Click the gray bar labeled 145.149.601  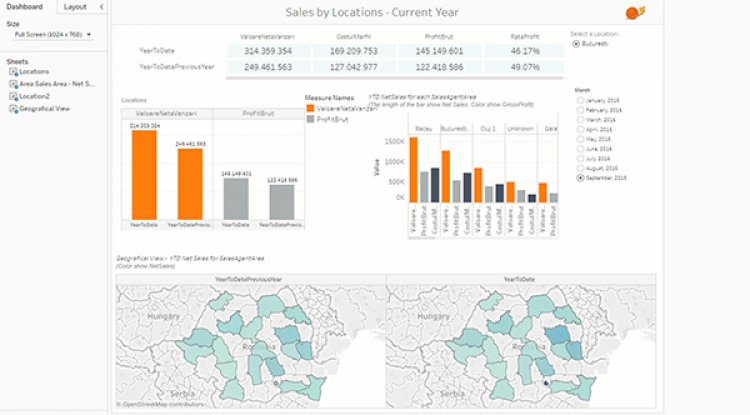coord(236,199)
